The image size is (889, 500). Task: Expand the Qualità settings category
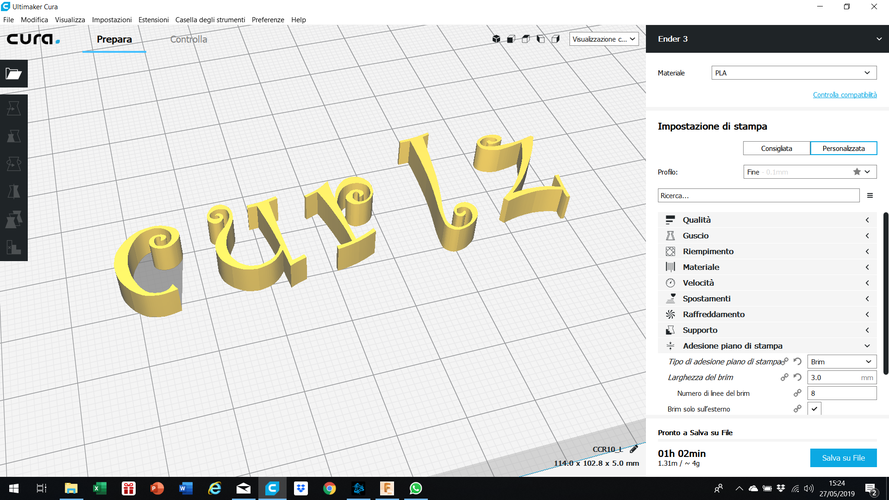767,220
